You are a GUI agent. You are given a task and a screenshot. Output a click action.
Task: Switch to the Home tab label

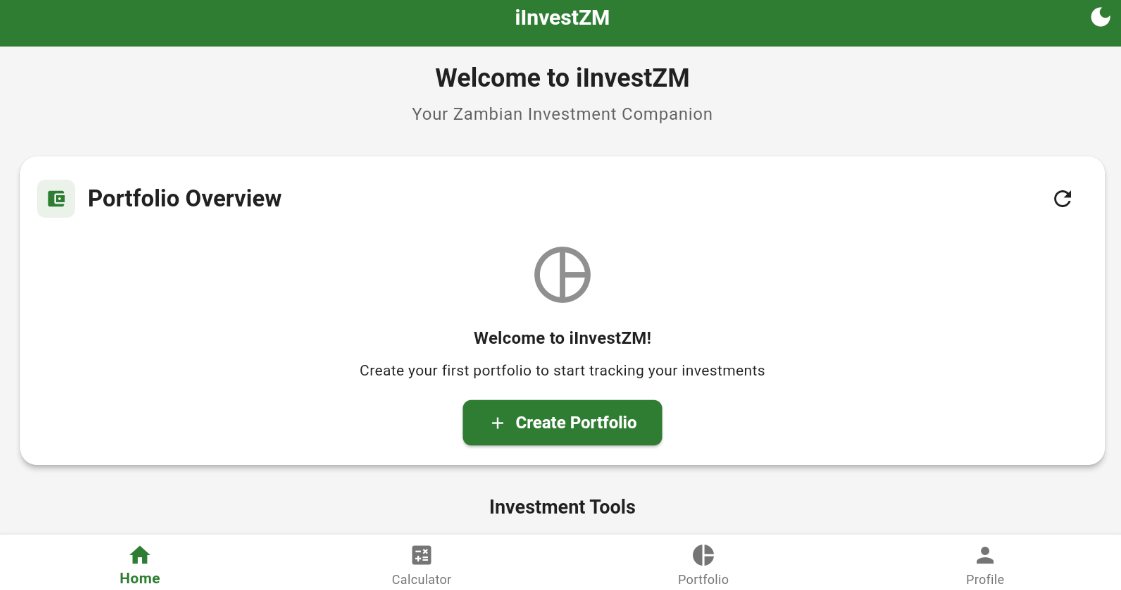pyautogui.click(x=140, y=579)
